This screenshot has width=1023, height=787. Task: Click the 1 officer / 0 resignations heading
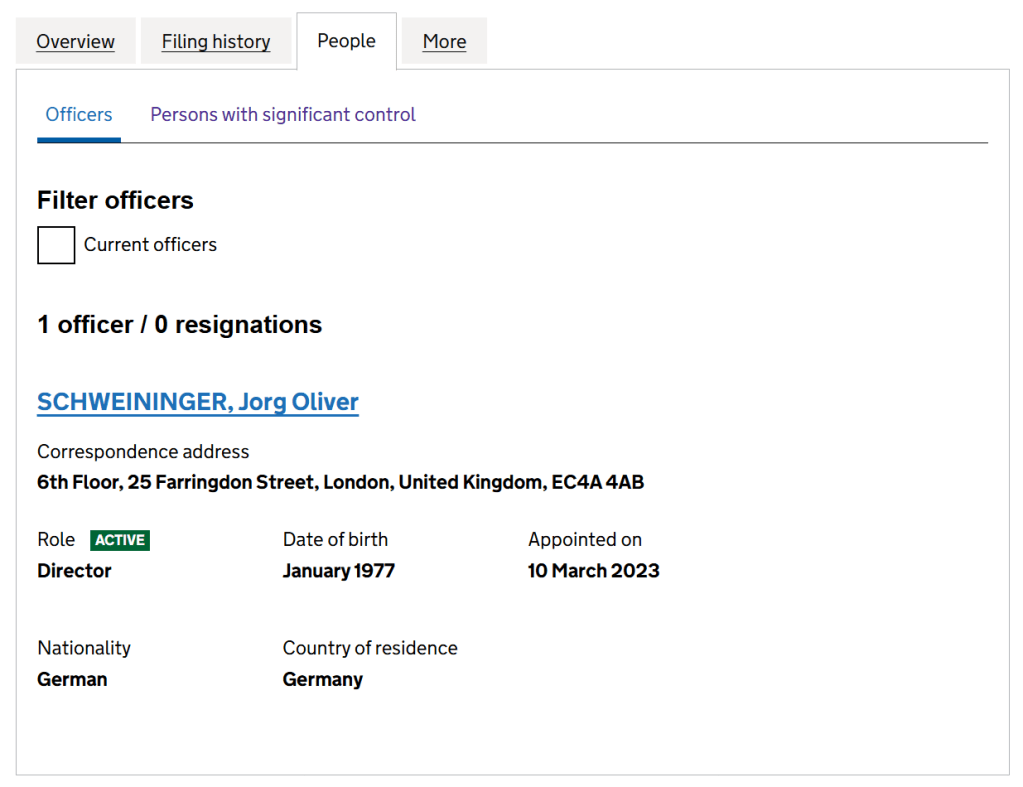click(x=180, y=325)
